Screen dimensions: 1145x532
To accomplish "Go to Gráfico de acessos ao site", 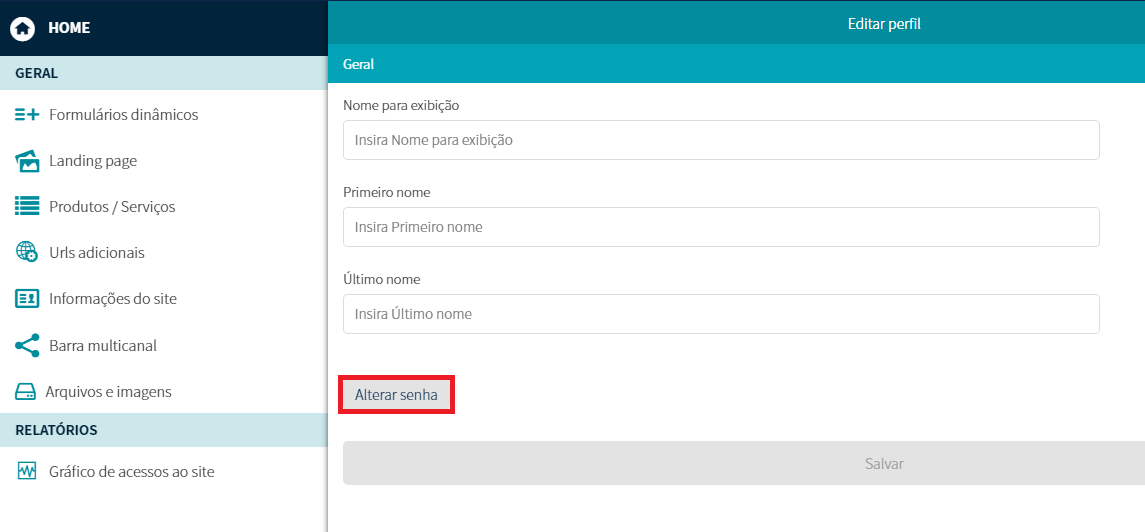I will point(132,472).
